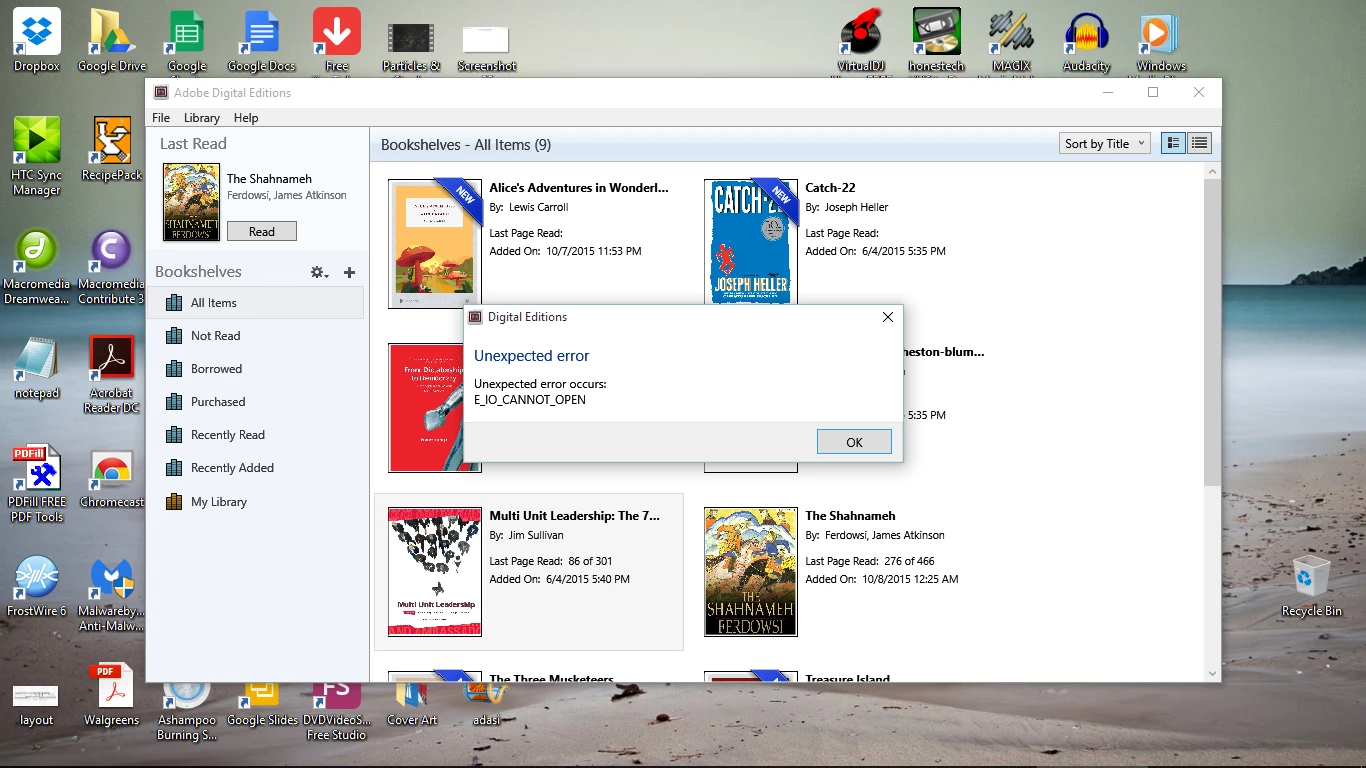Image resolution: width=1366 pixels, height=768 pixels.
Task: Open the Walgreens PDF desktop file
Action: tap(112, 695)
